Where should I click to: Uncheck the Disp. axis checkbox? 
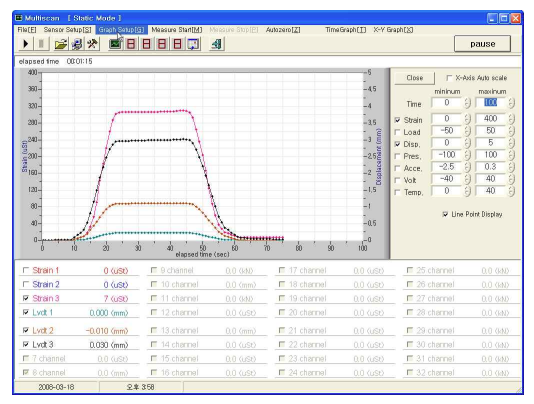pyautogui.click(x=397, y=144)
